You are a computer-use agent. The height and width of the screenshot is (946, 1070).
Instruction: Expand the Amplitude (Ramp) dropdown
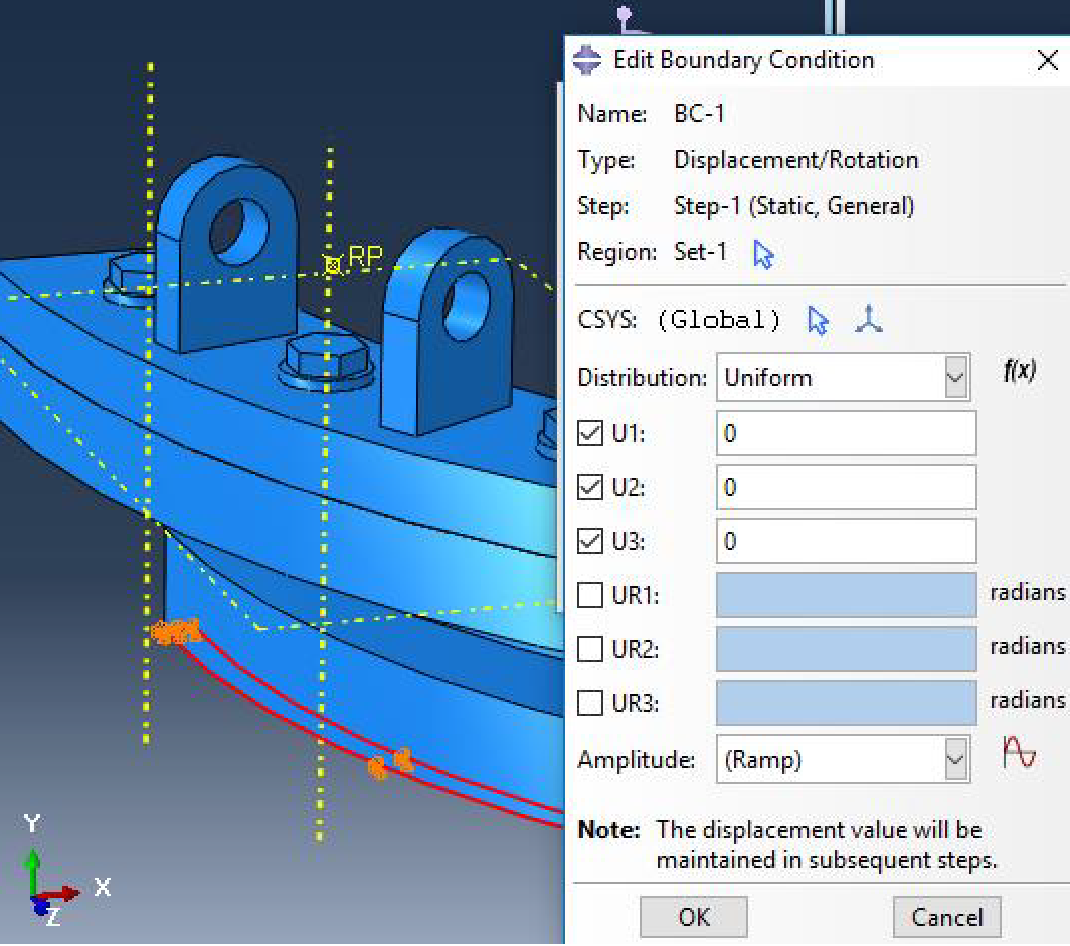click(843, 759)
